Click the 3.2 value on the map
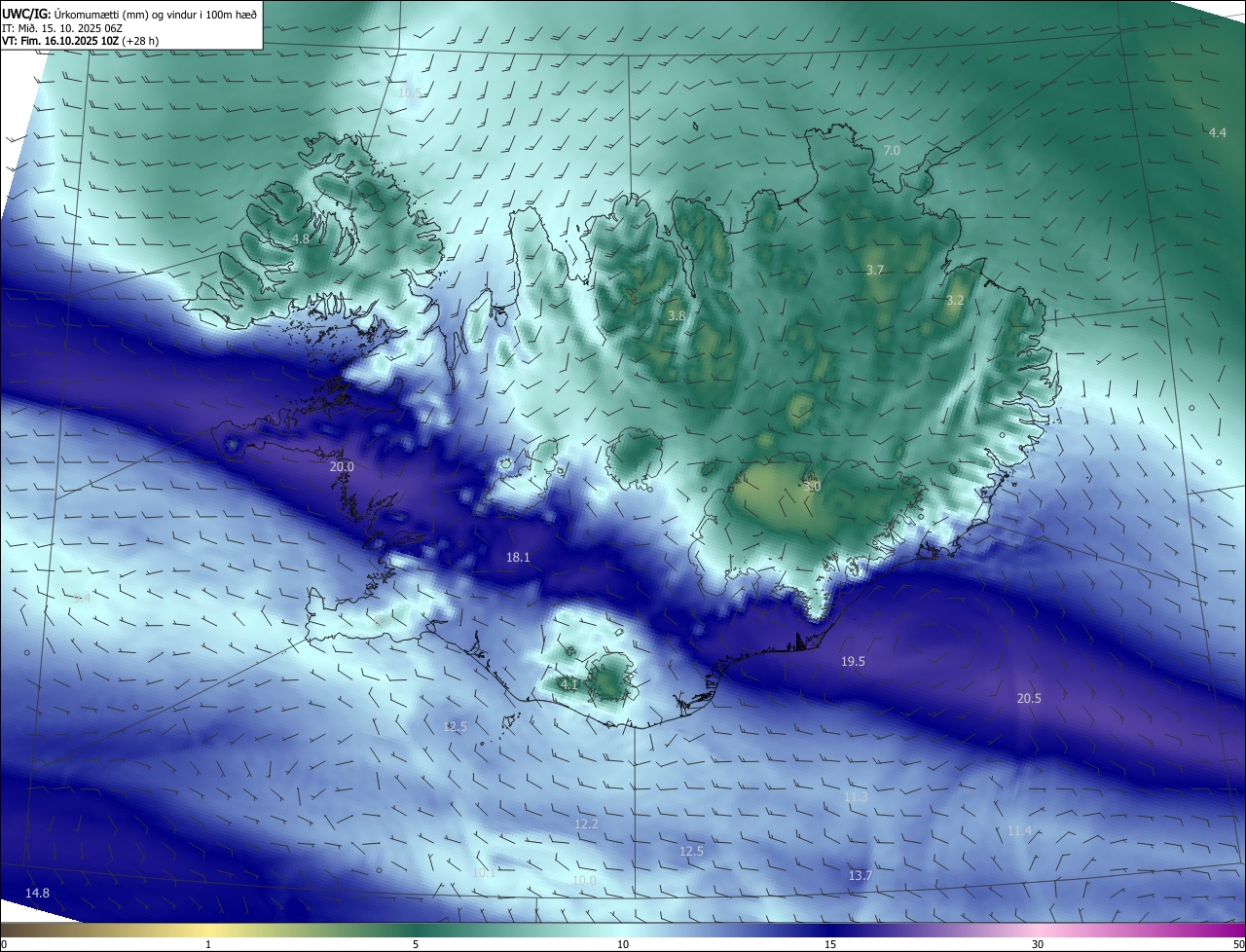The image size is (1246, 952). pos(955,301)
